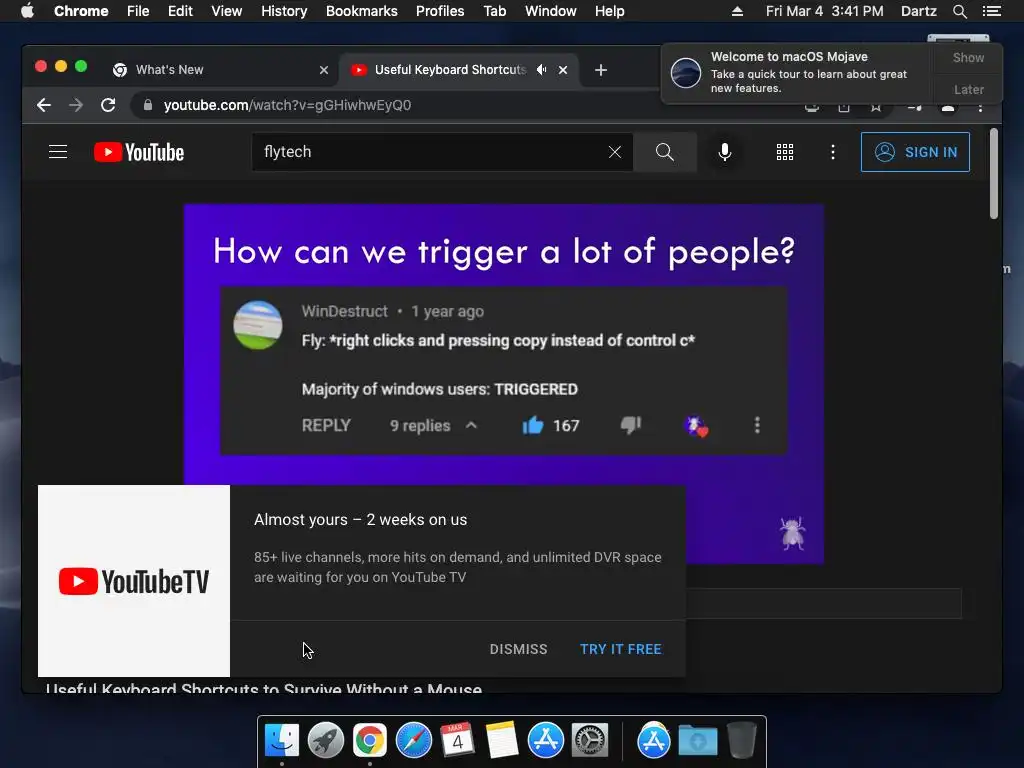Open Chrome from the Dock
Viewport: 1024px width, 768px height.
370,741
